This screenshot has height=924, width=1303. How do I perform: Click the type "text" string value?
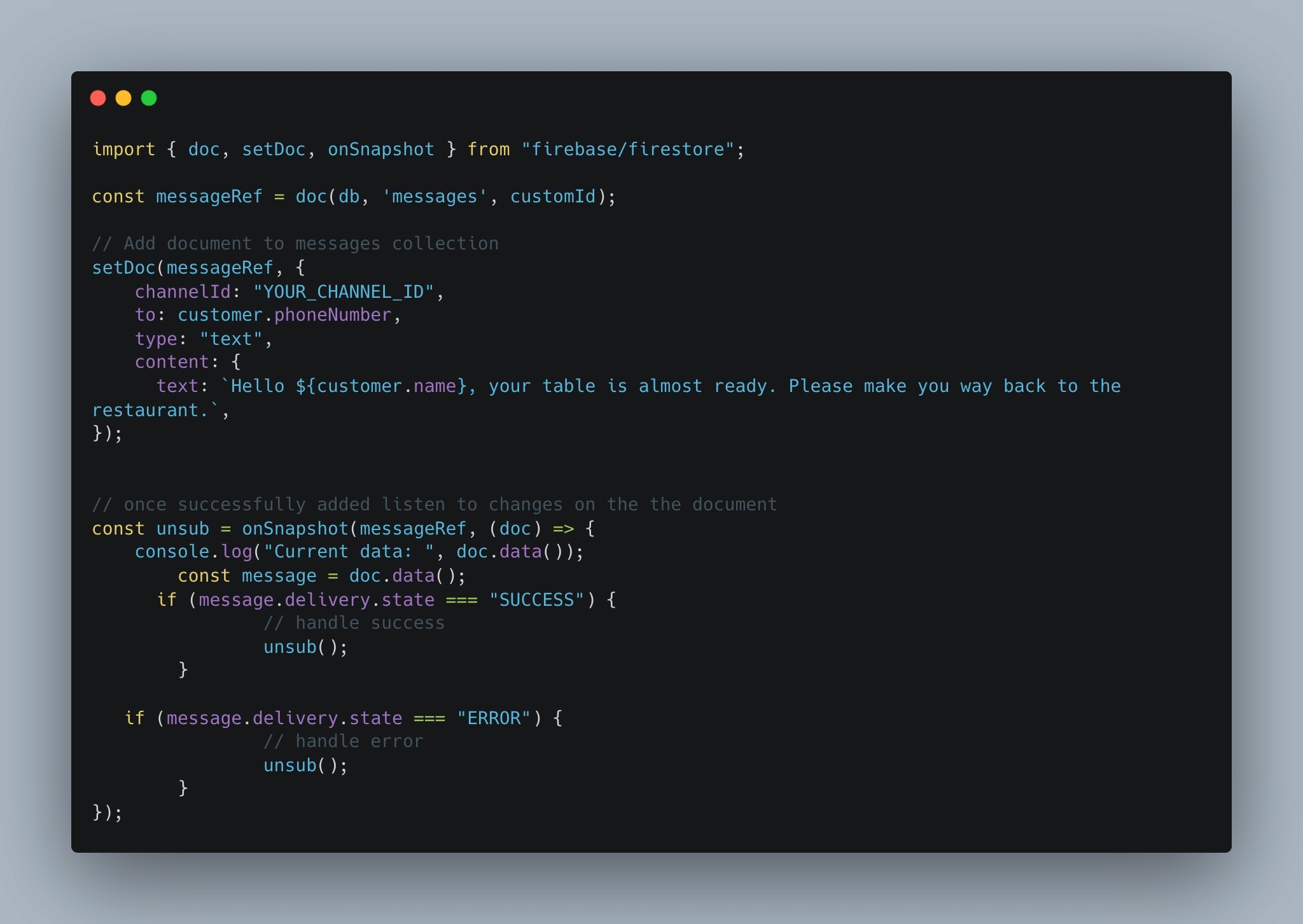coord(231,339)
